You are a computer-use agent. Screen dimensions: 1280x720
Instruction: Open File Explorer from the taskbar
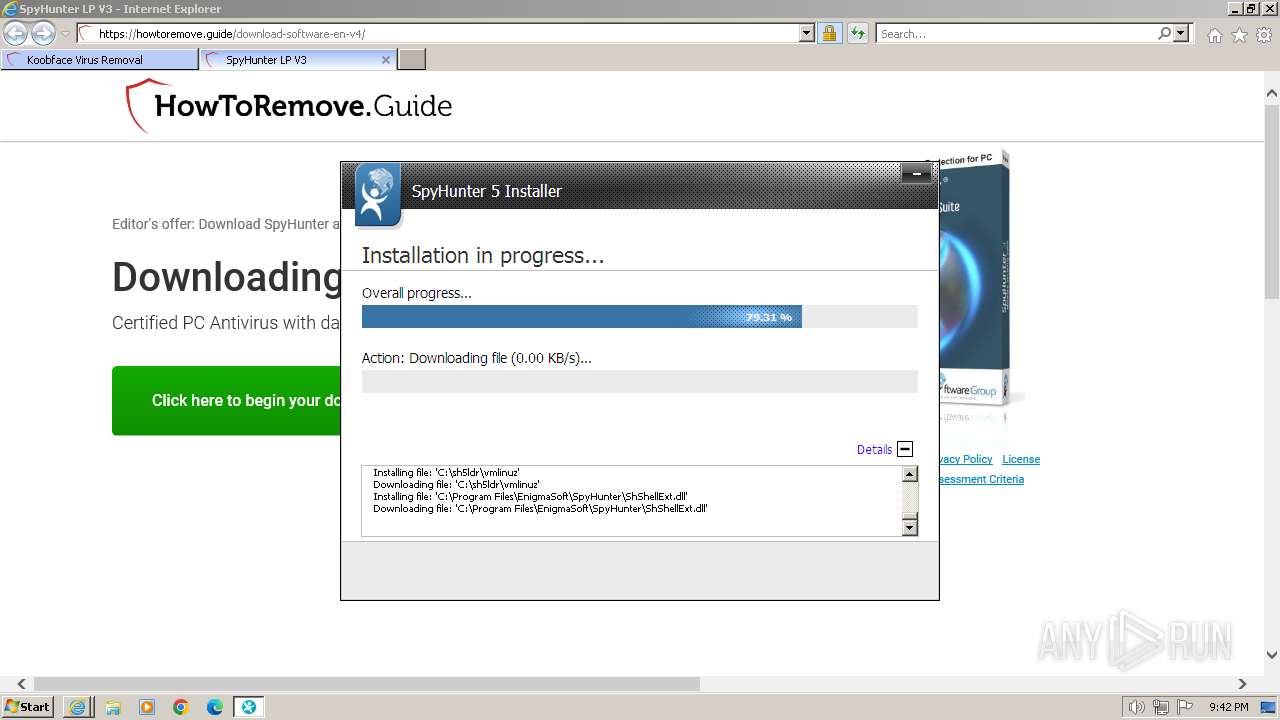pos(113,707)
